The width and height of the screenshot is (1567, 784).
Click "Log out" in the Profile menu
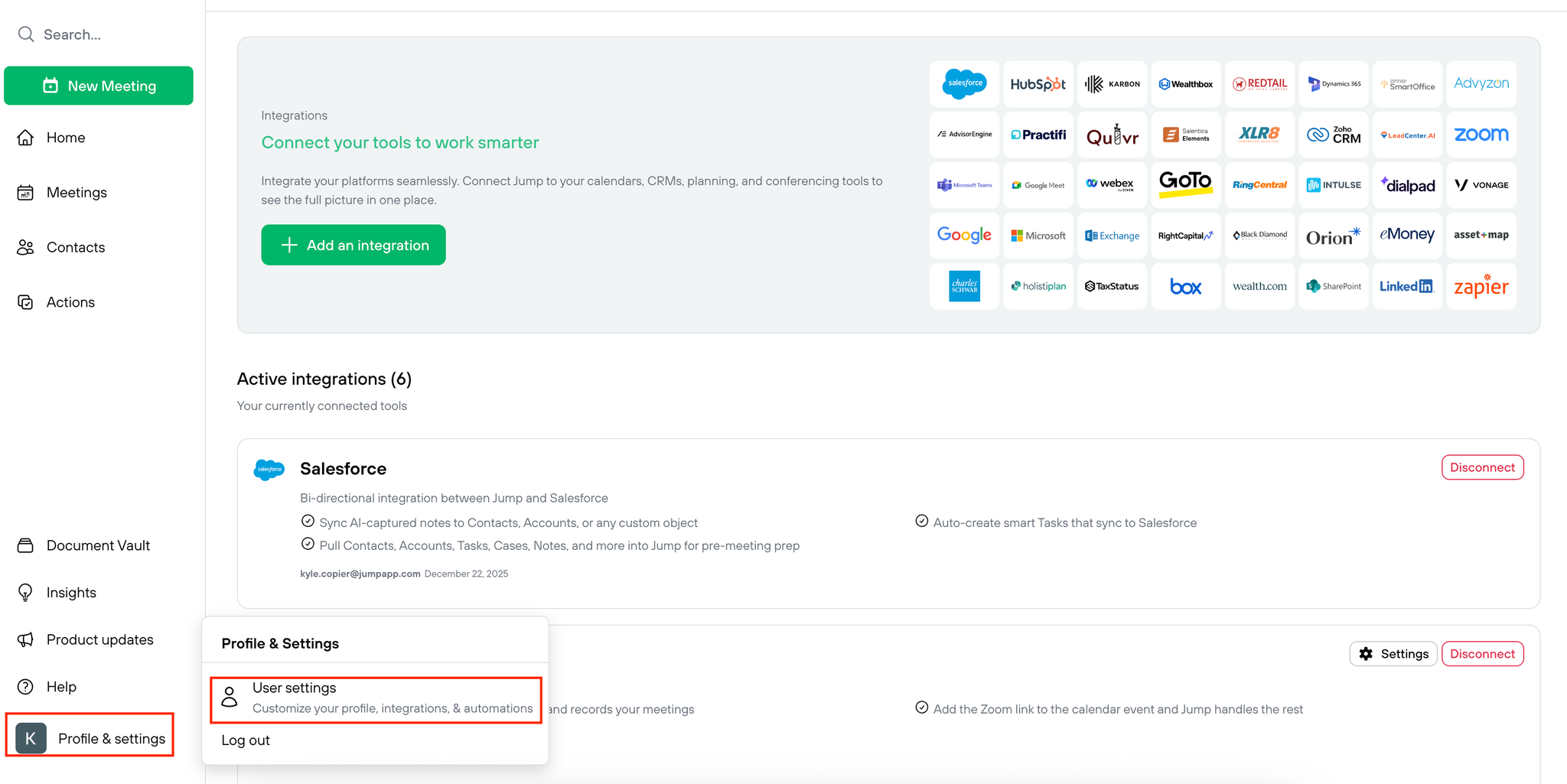coord(246,740)
